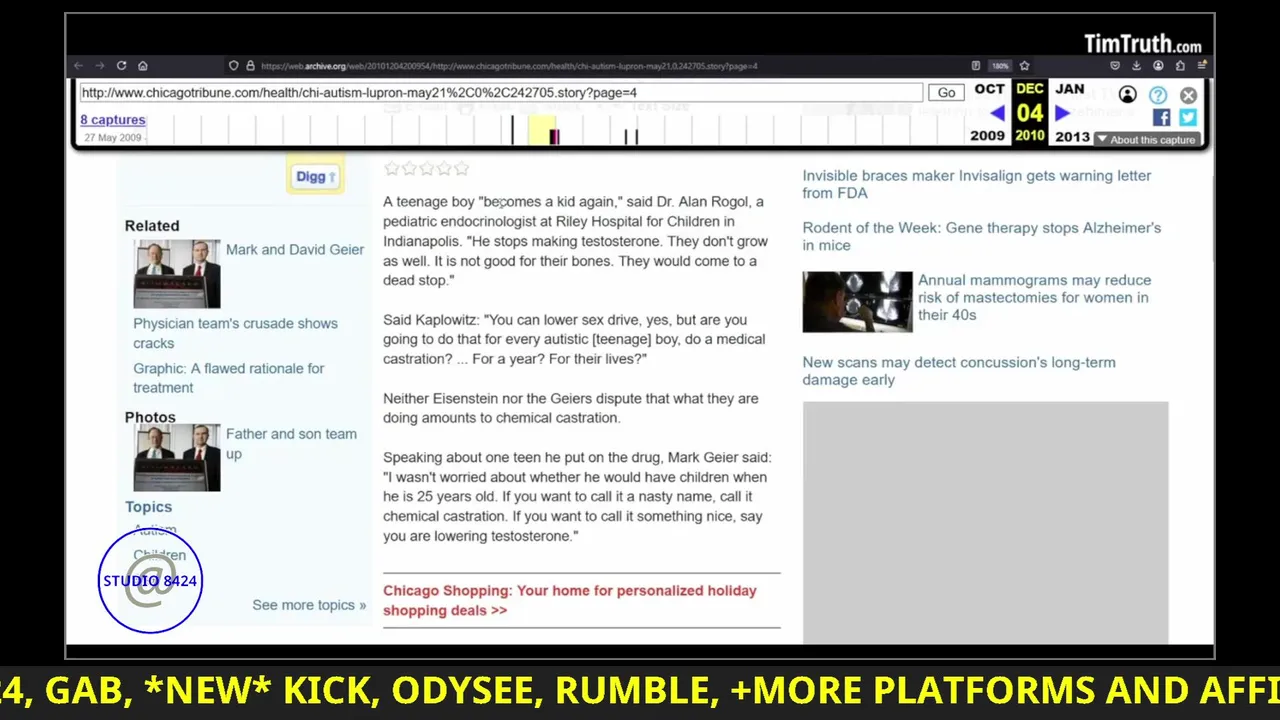Click the Wayback Machine user account icon
This screenshot has height=720, width=1280.
(x=1127, y=95)
